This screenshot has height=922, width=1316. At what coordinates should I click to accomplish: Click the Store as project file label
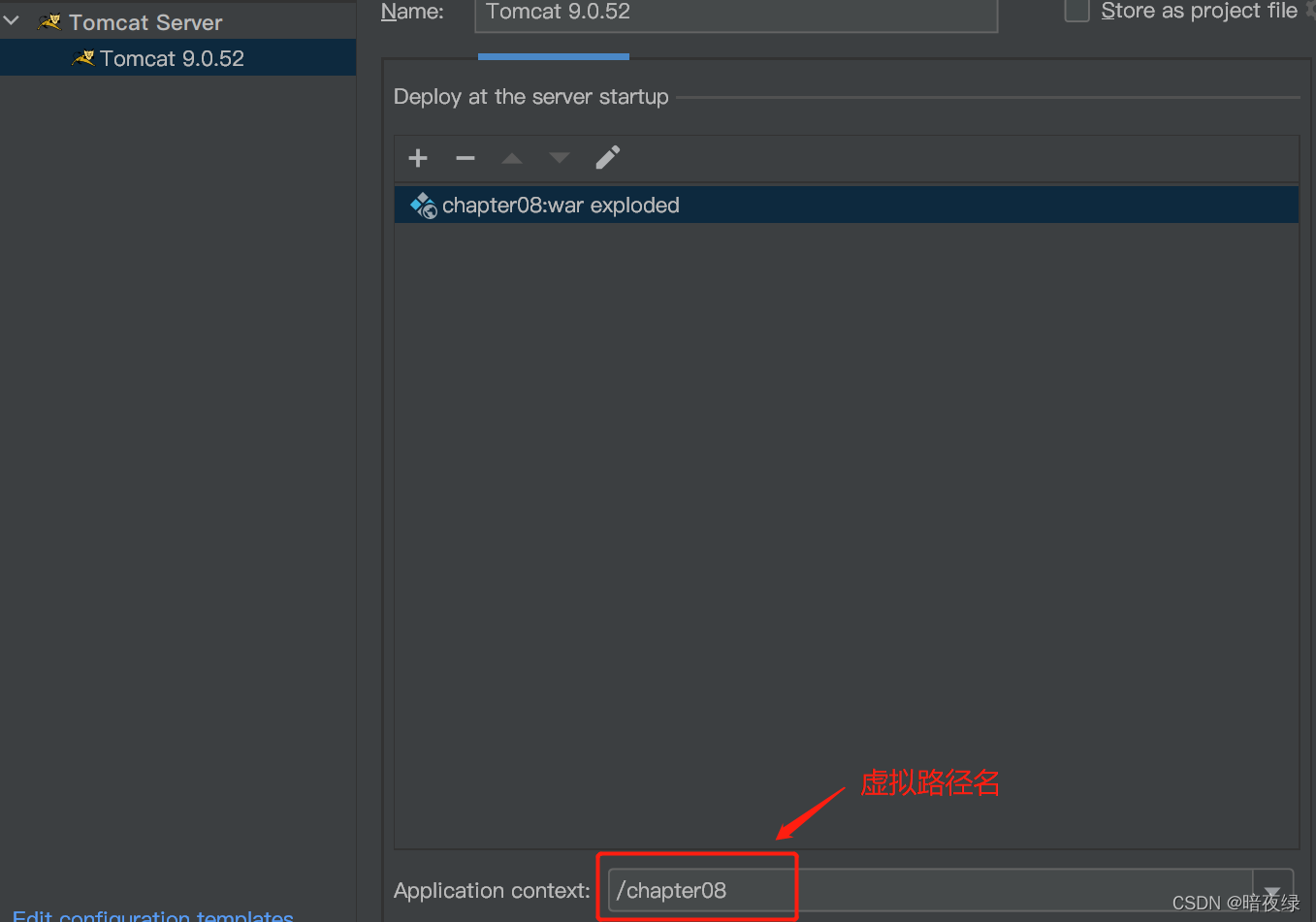(1200, 11)
